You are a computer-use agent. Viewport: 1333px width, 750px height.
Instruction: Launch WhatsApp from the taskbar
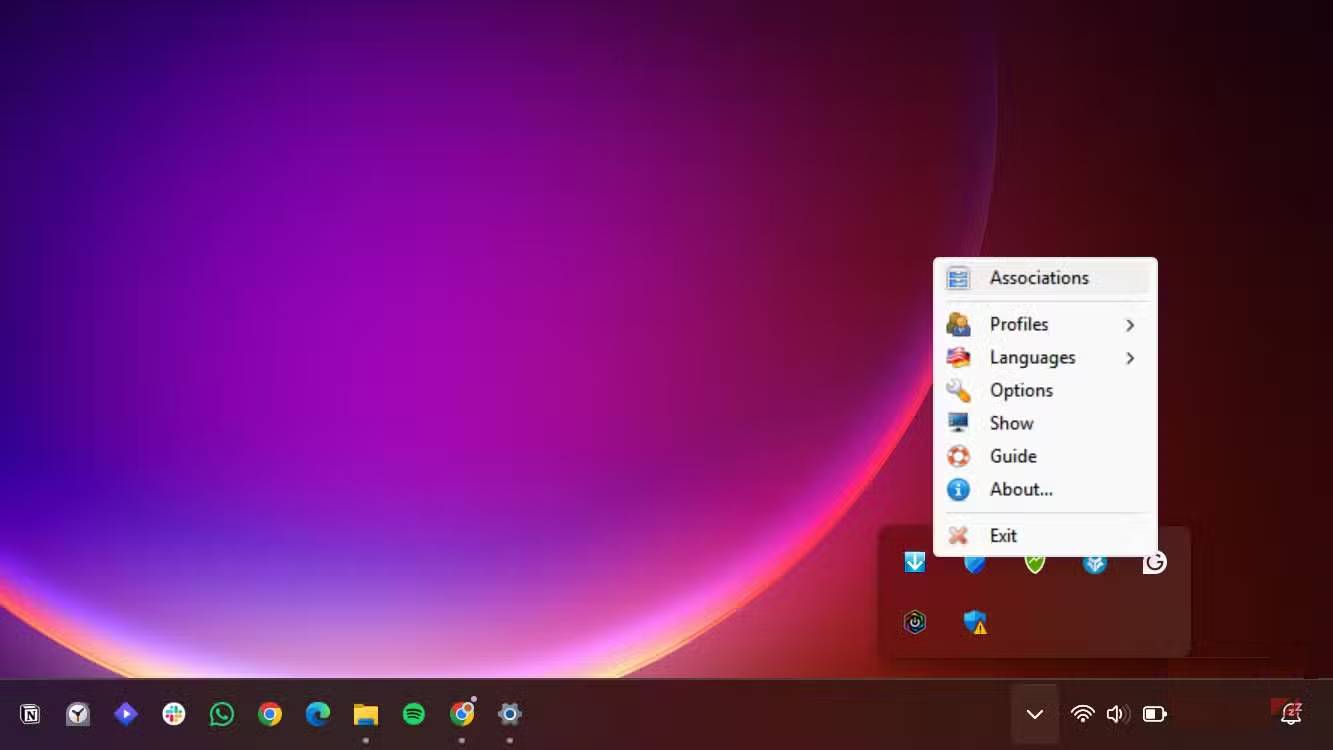pos(222,714)
